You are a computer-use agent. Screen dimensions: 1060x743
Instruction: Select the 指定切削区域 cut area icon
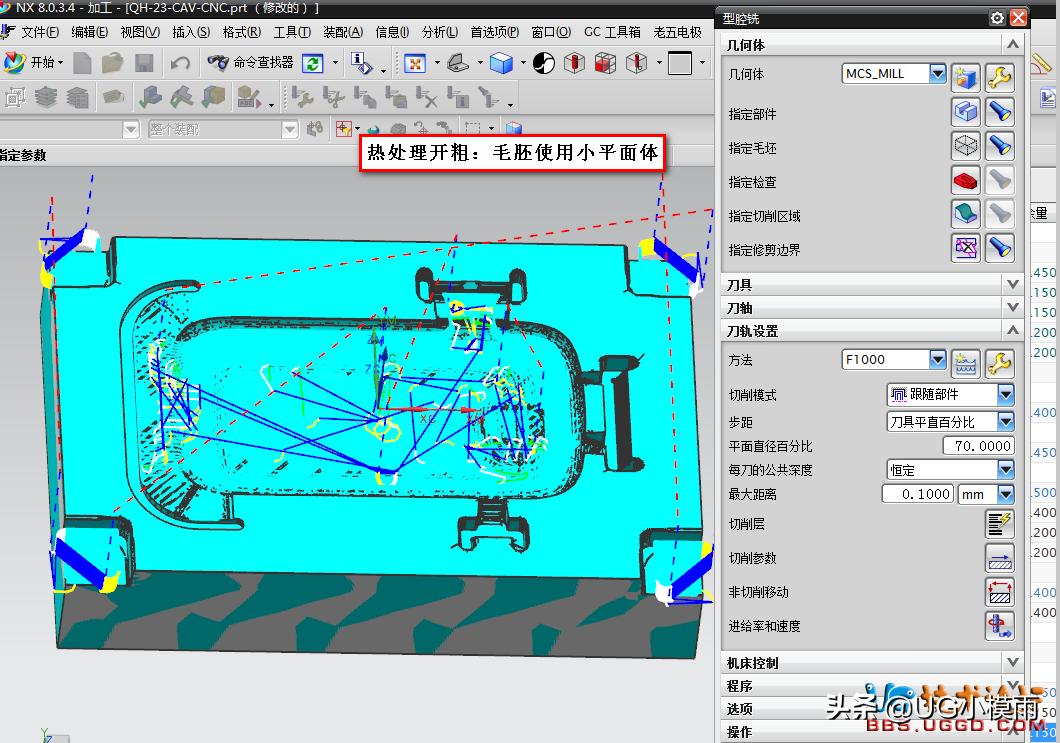pos(965,213)
